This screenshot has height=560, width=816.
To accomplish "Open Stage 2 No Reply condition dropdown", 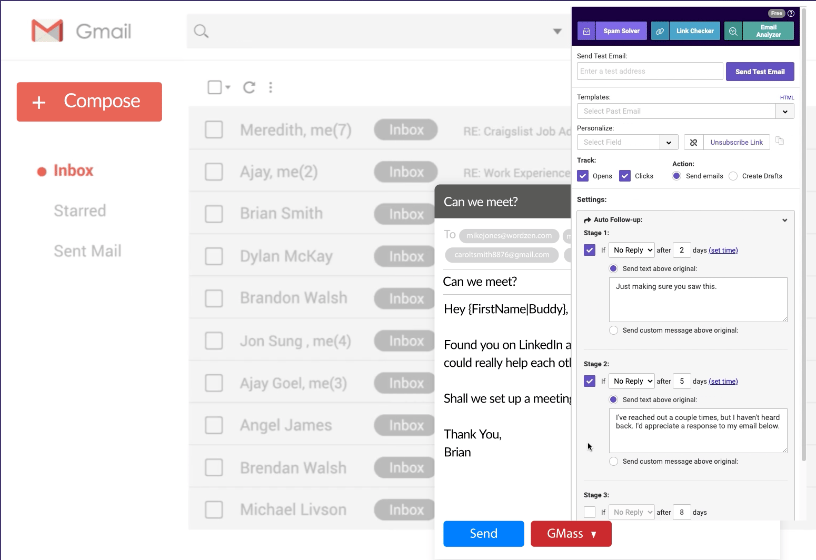I will coord(632,381).
